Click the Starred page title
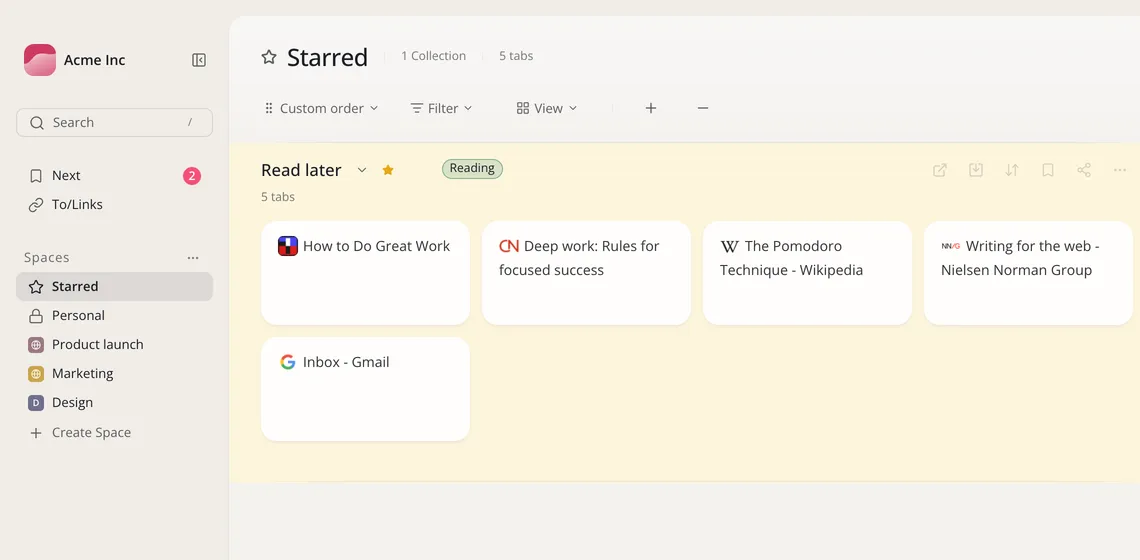 tap(327, 57)
